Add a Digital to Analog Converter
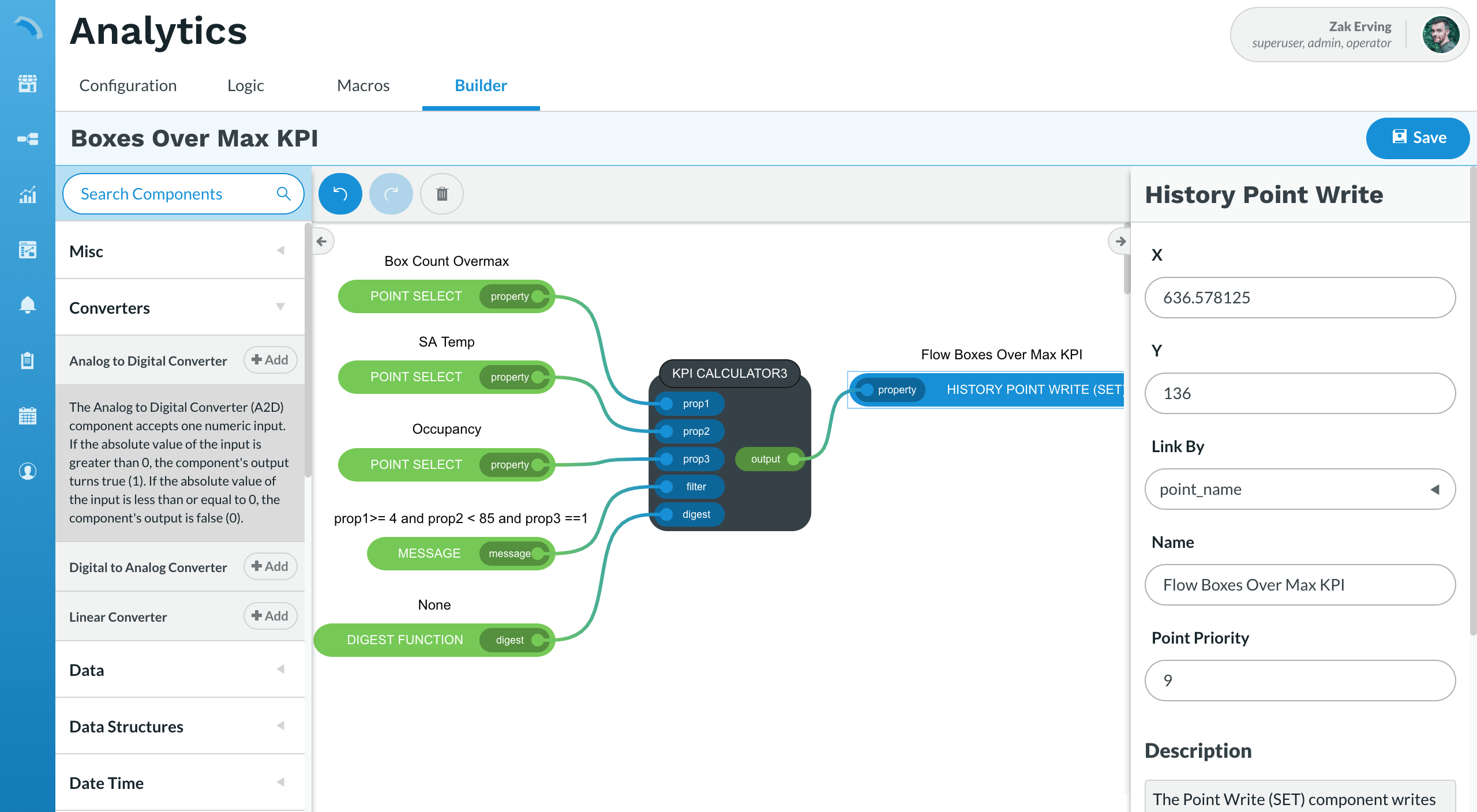The height and width of the screenshot is (812, 1477). coord(270,566)
